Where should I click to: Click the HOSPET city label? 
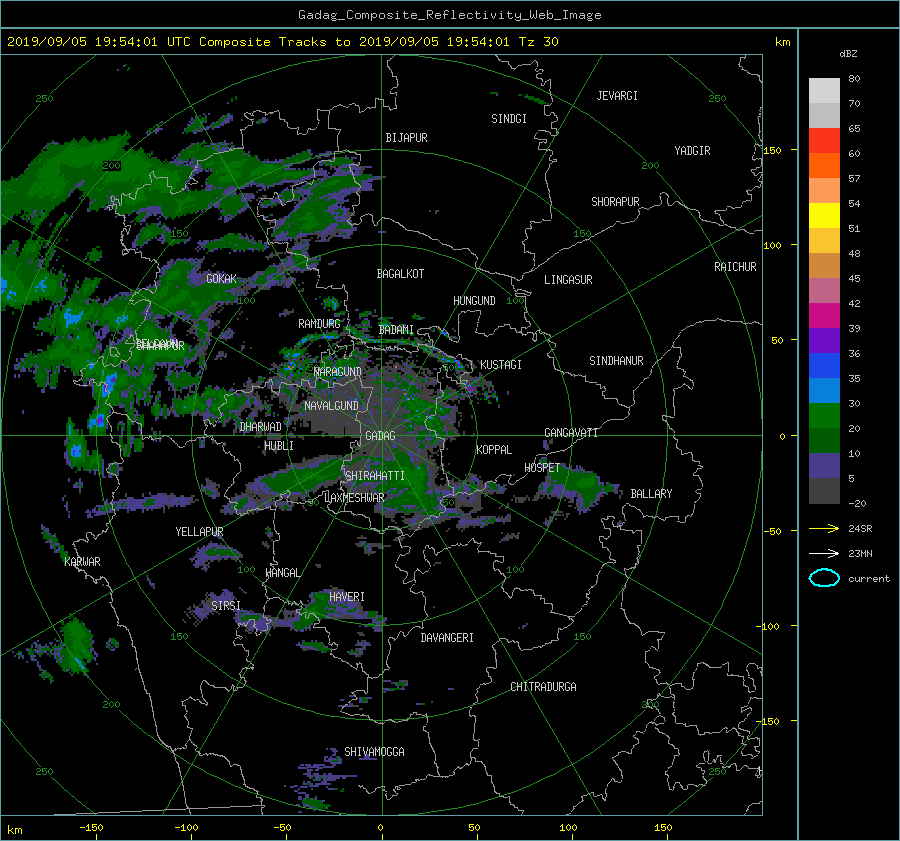click(542, 468)
